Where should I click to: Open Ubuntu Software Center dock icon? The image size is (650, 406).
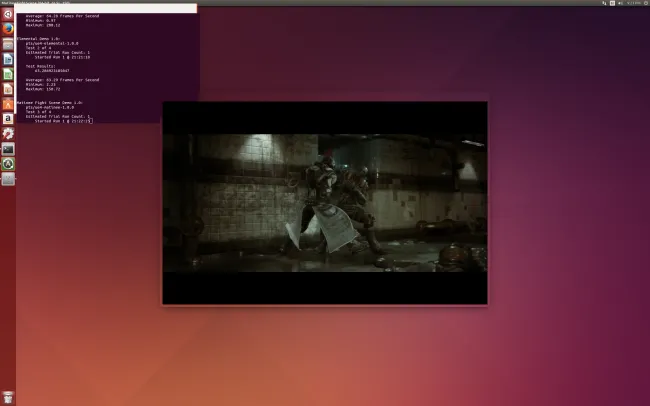(x=8, y=104)
